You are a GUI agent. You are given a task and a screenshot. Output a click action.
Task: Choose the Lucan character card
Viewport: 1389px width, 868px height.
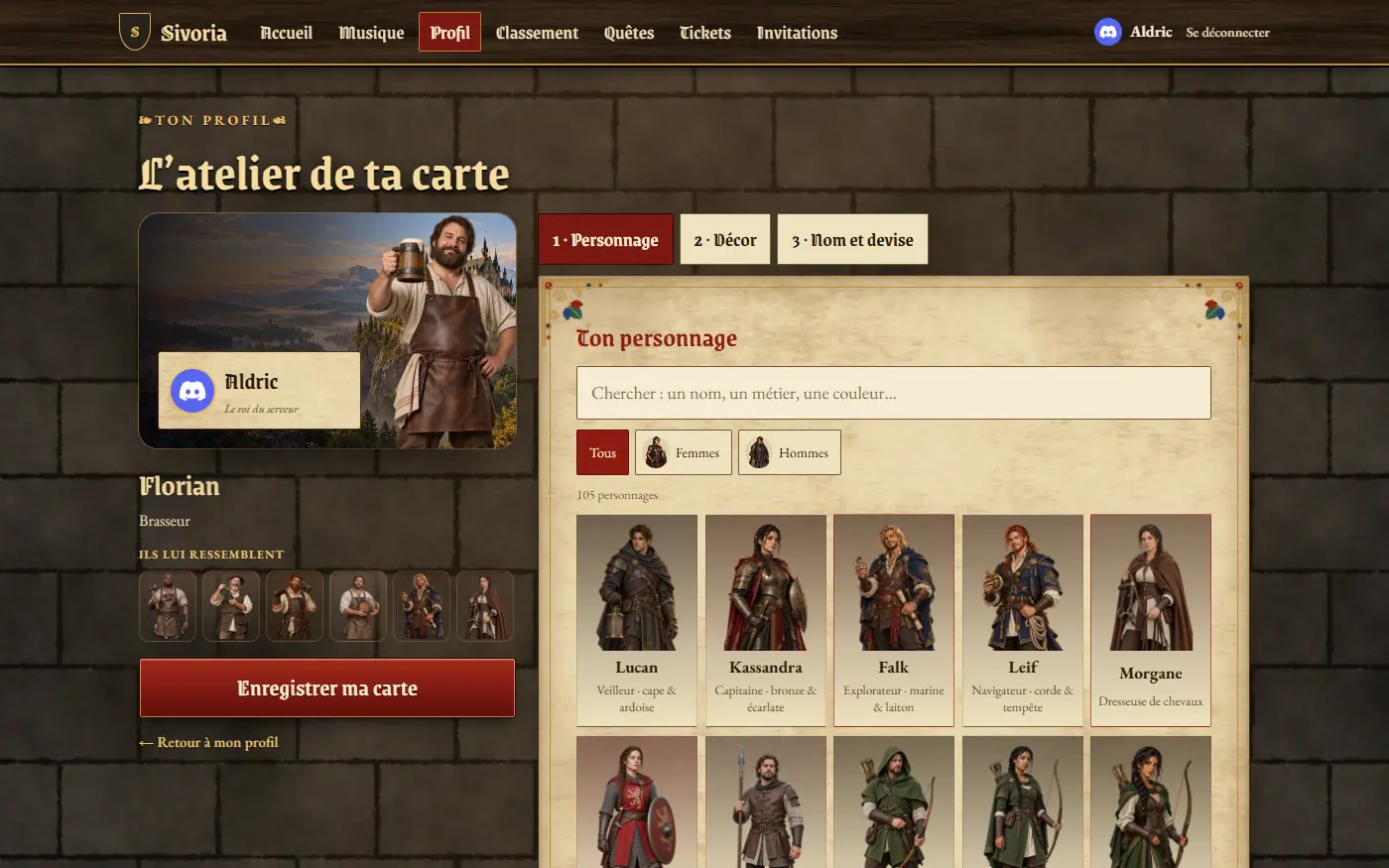click(x=637, y=620)
